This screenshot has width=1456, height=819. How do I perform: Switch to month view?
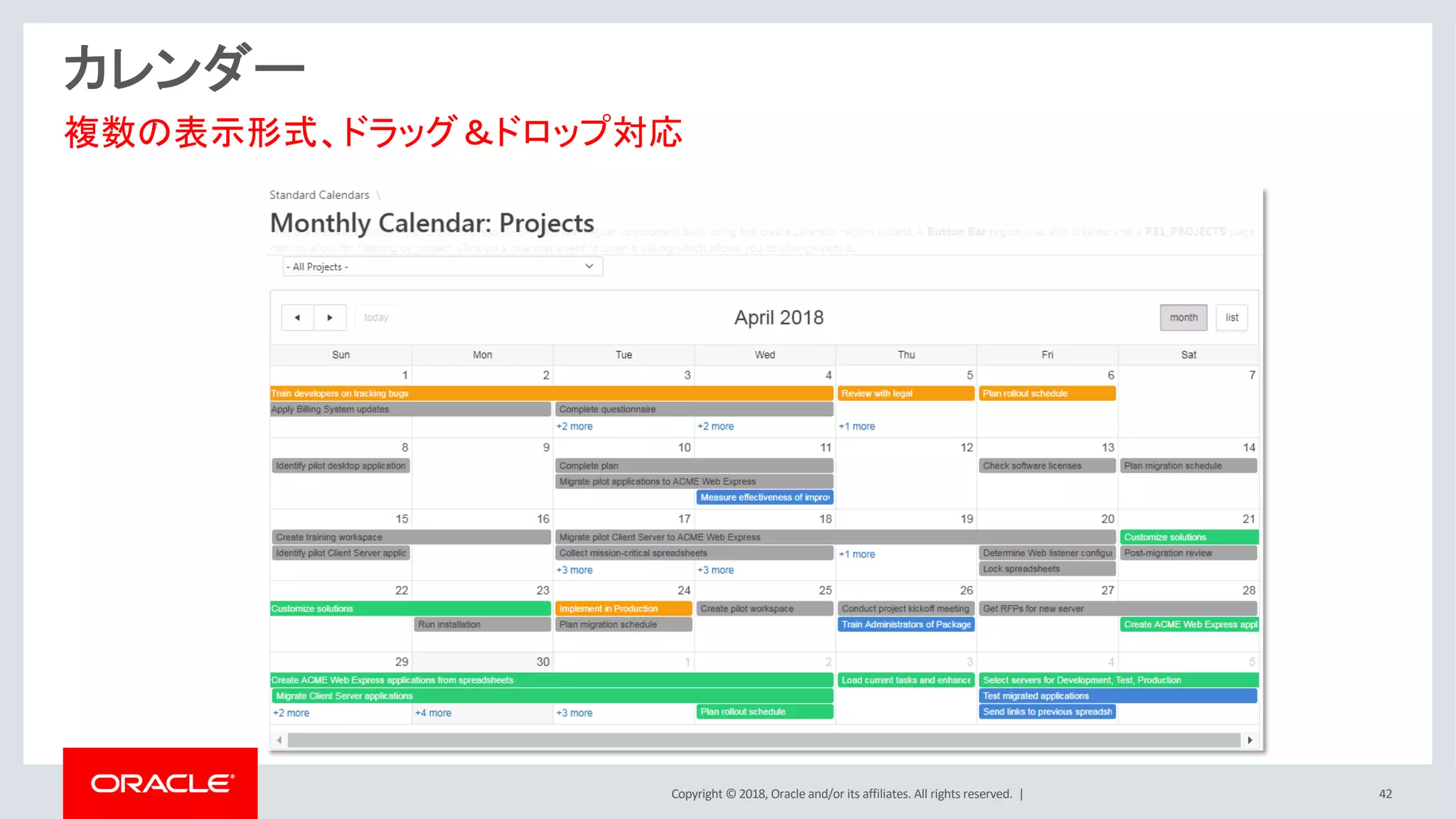[1184, 318]
